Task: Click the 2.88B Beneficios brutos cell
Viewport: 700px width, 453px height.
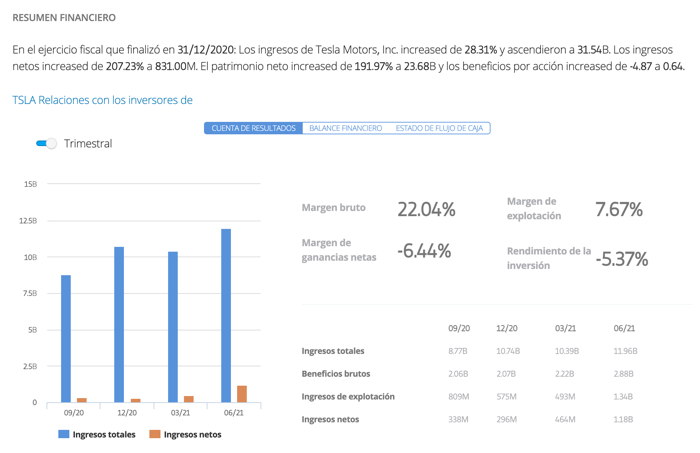Action: pyautogui.click(x=623, y=374)
